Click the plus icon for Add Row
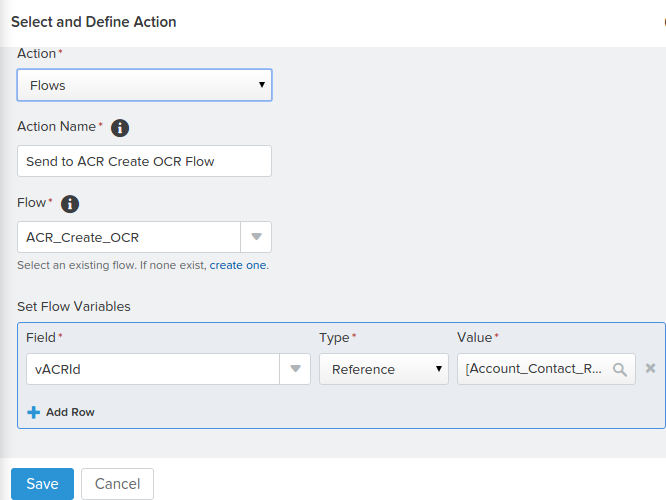 (33, 412)
